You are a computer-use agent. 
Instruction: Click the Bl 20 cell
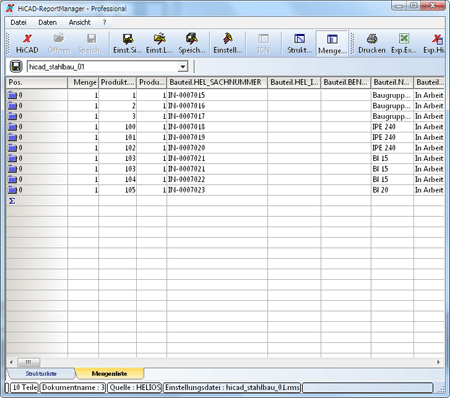[392, 190]
